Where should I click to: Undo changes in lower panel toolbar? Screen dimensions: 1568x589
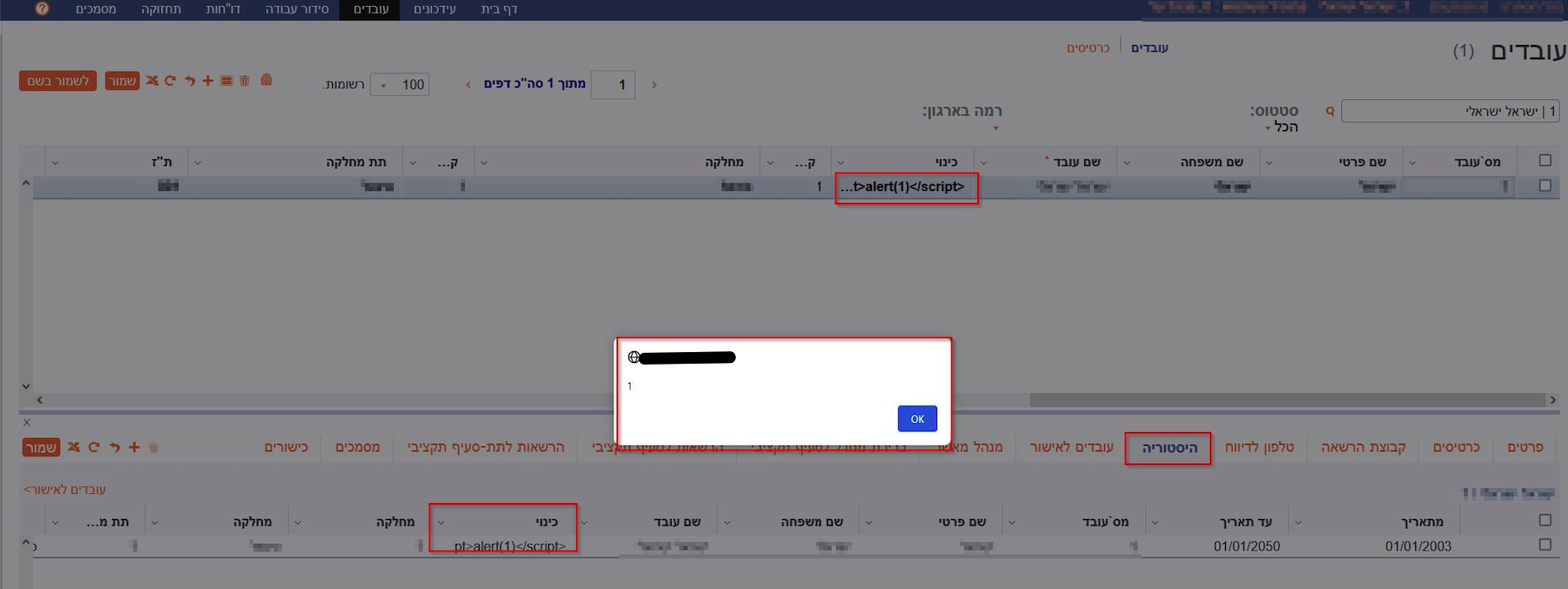[114, 447]
